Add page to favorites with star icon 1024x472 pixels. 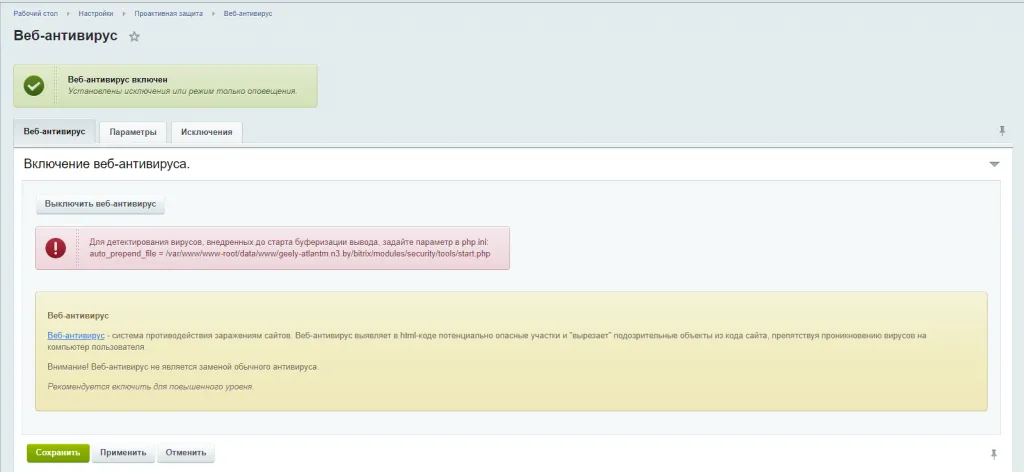pyautogui.click(x=135, y=37)
